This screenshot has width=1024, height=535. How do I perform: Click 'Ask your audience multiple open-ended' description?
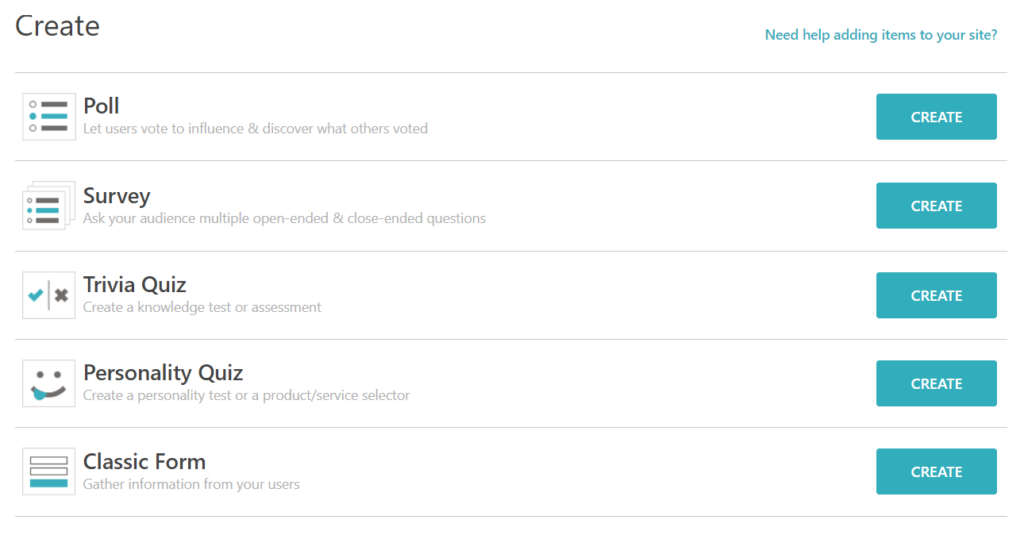pyautogui.click(x=284, y=218)
